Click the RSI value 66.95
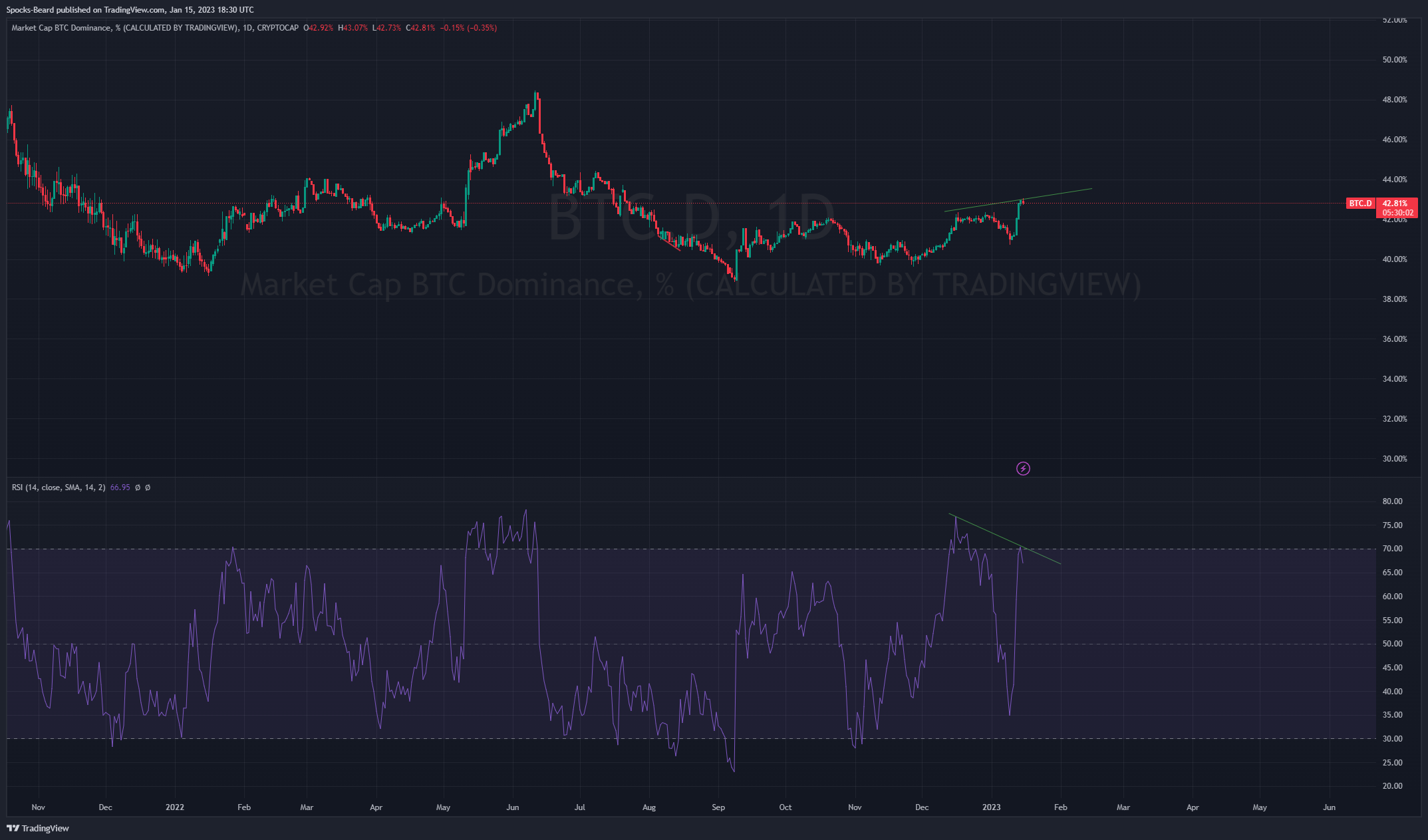1428x840 pixels. pyautogui.click(x=120, y=488)
